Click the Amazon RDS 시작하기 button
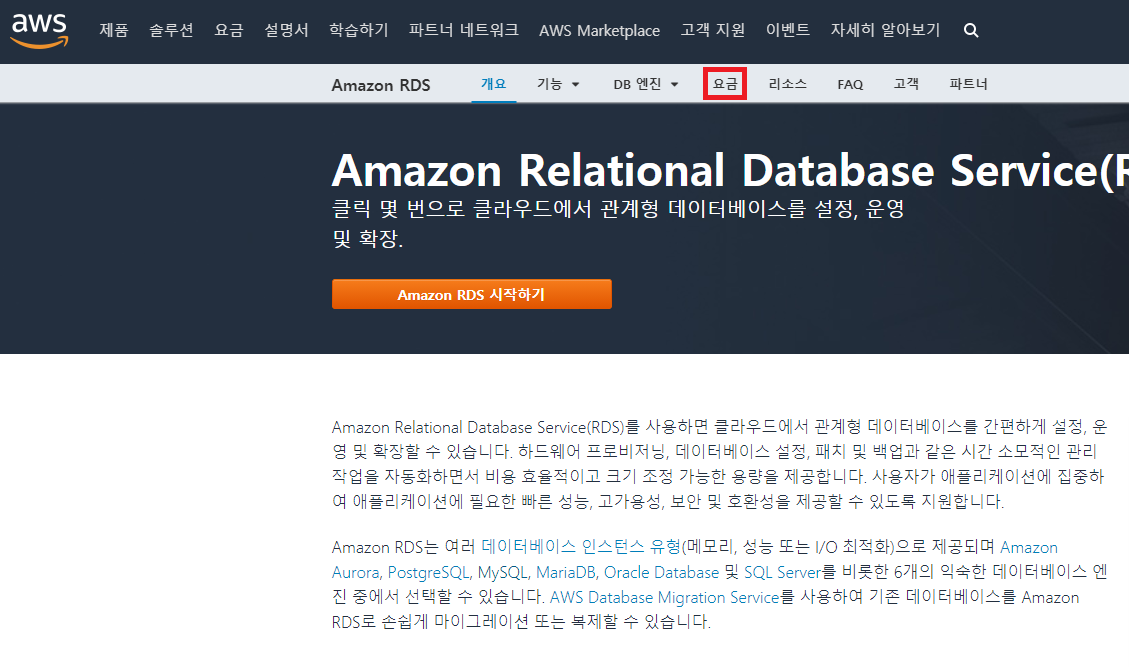This screenshot has height=667, width=1145. (x=472, y=294)
